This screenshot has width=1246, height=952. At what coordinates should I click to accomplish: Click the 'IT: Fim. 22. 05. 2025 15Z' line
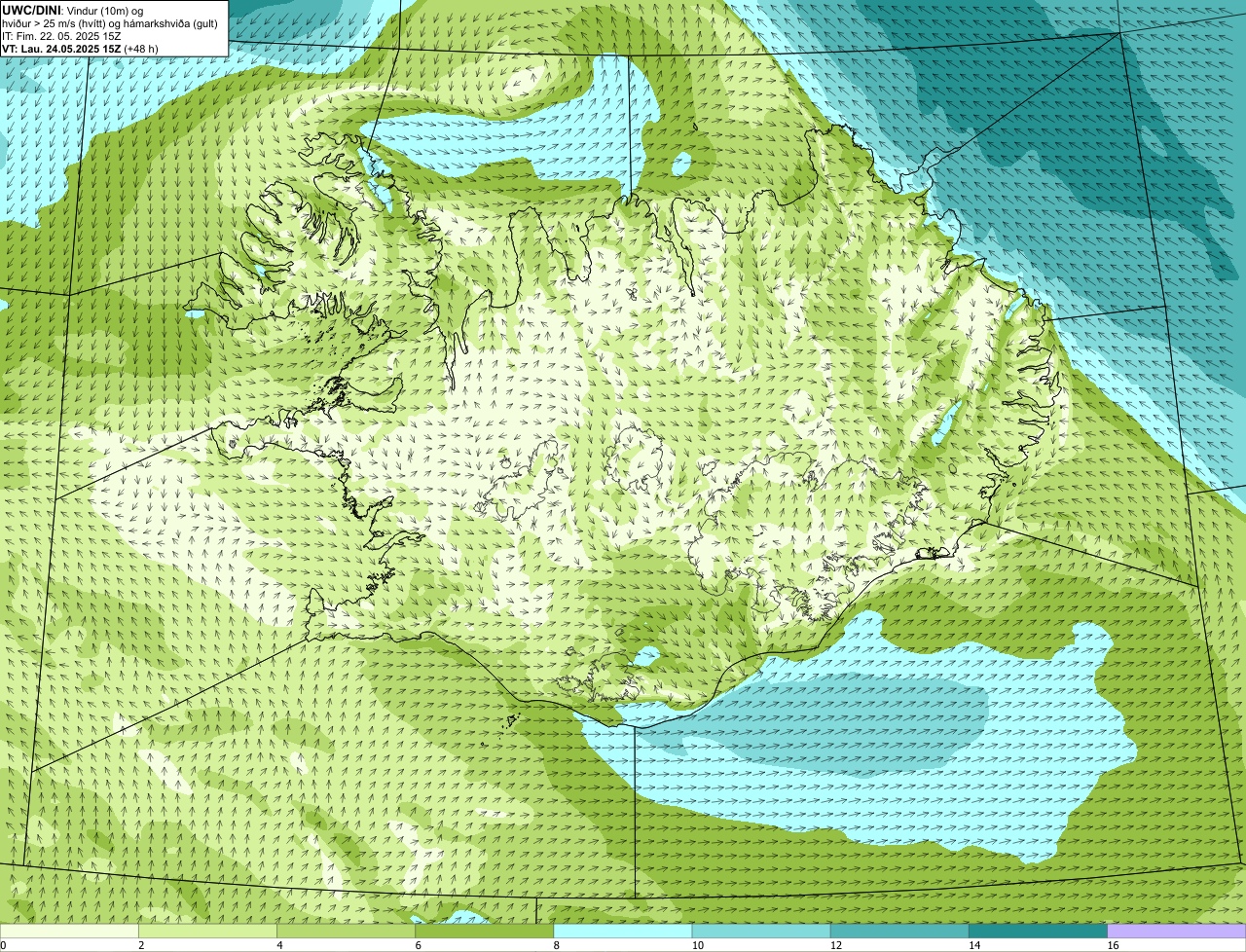tap(61, 36)
